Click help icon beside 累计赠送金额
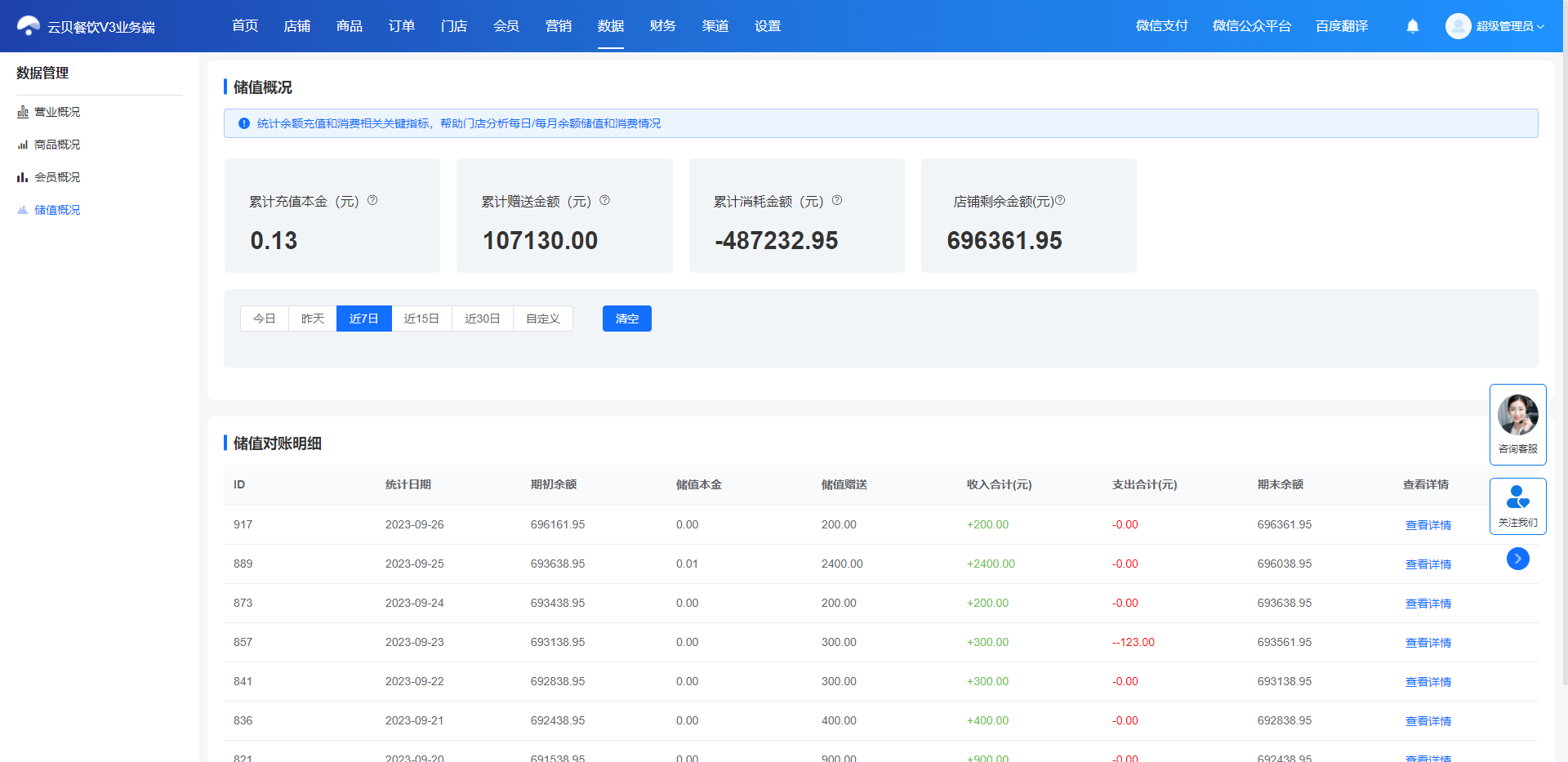This screenshot has height=762, width=1568. tap(604, 200)
